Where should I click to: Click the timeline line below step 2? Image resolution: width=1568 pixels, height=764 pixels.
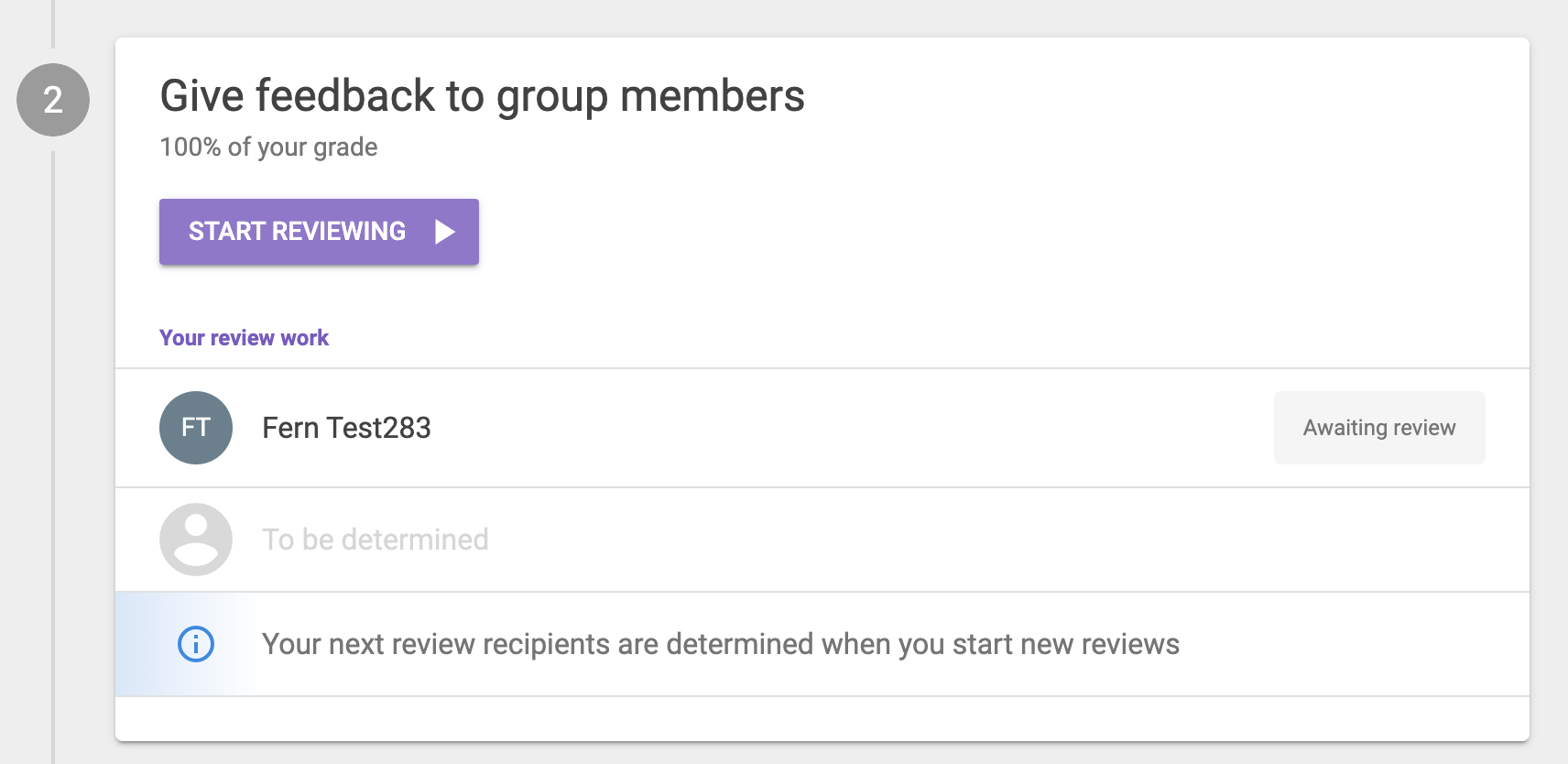[53, 458]
